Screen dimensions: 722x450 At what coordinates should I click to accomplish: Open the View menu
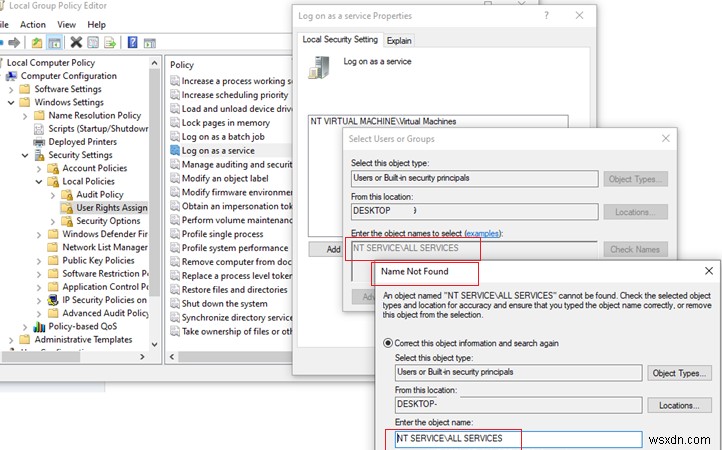(x=66, y=24)
